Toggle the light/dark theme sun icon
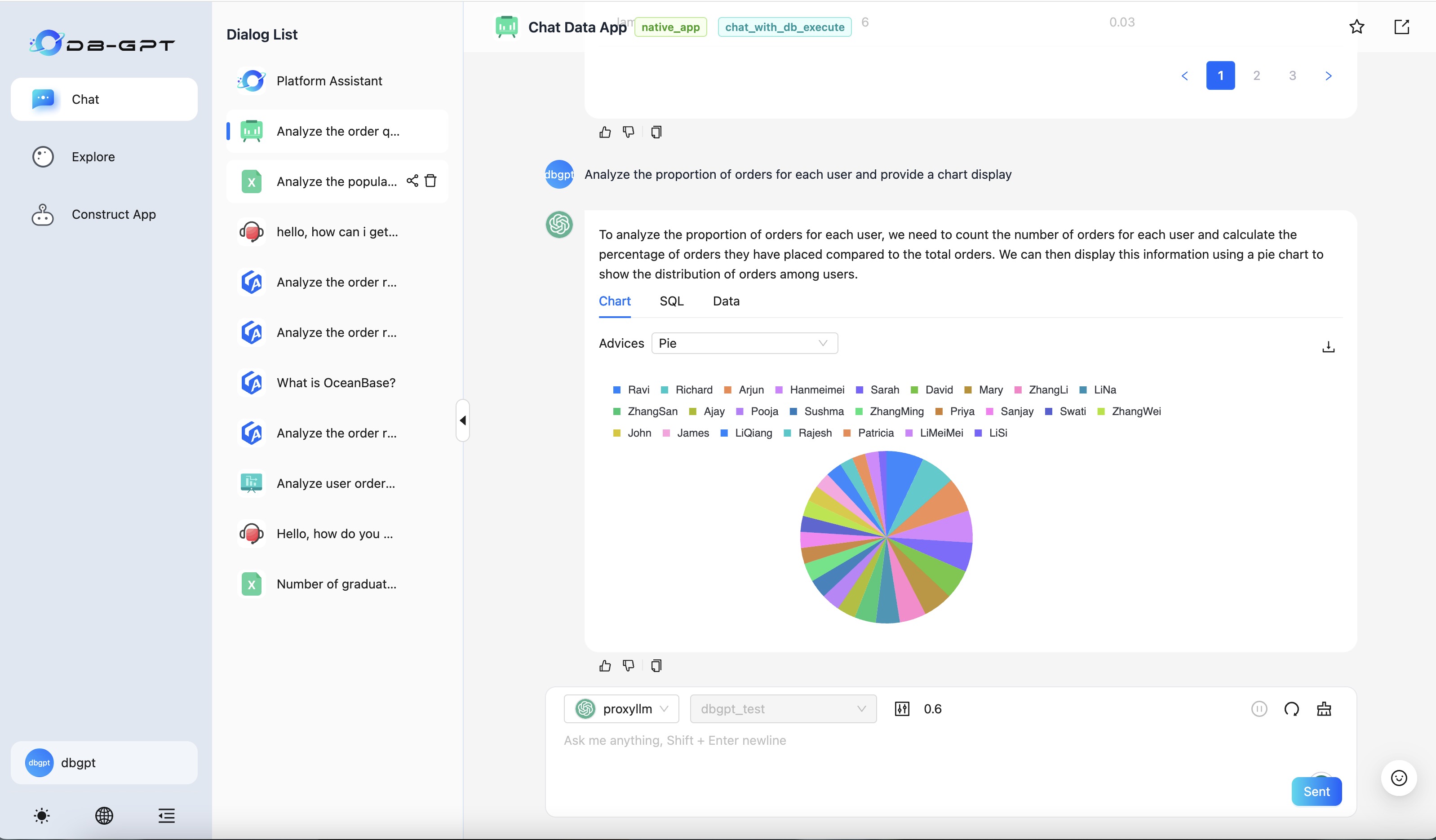Viewport: 1436px width, 840px height. 42,815
